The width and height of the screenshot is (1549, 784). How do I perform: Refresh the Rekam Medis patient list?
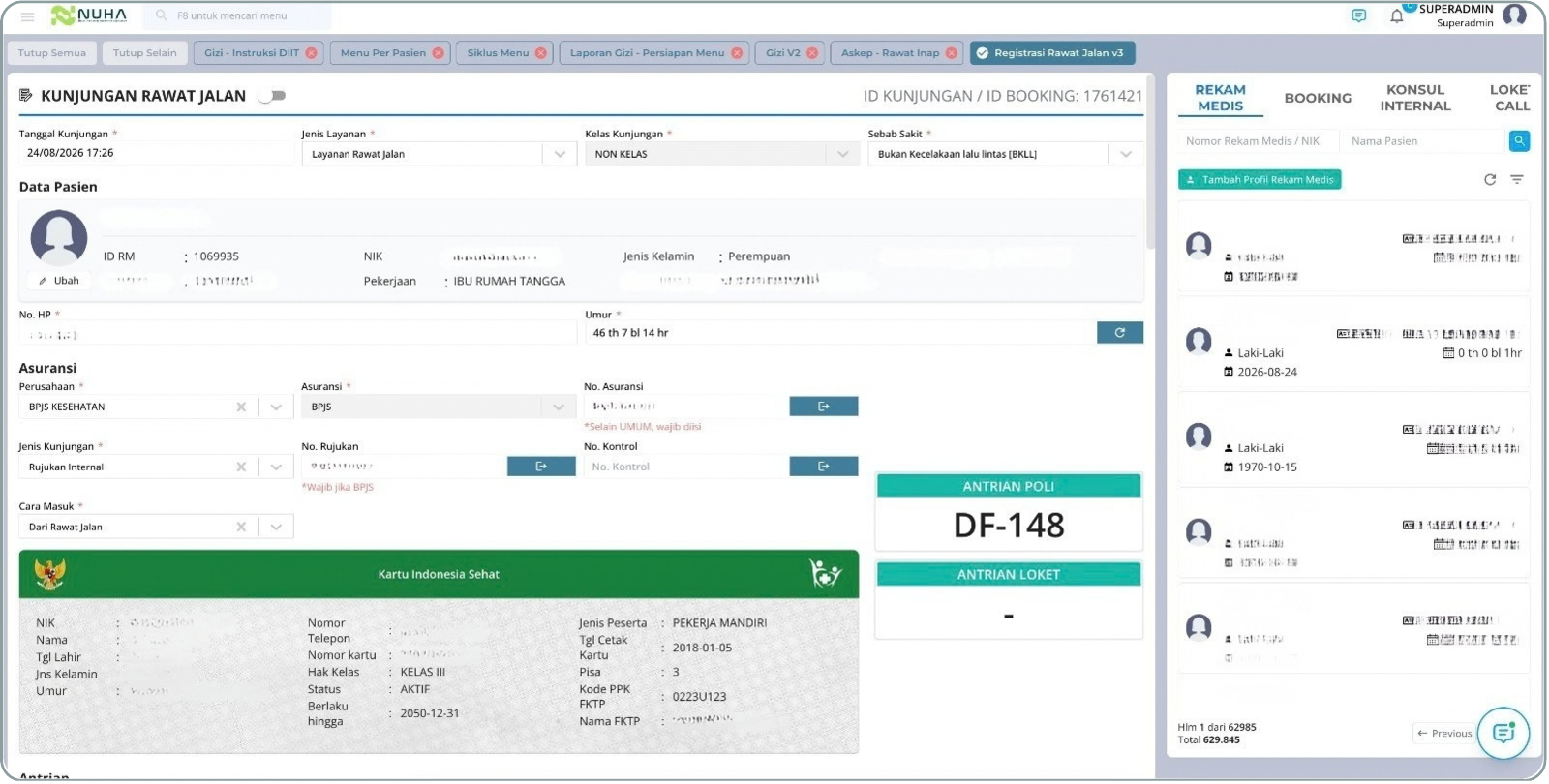pyautogui.click(x=1490, y=180)
